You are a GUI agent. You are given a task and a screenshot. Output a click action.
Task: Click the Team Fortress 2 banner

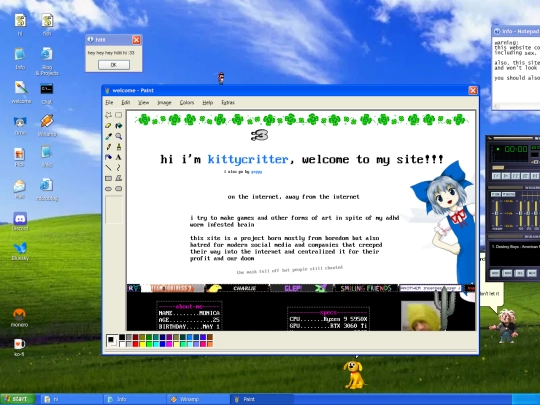(x=173, y=288)
